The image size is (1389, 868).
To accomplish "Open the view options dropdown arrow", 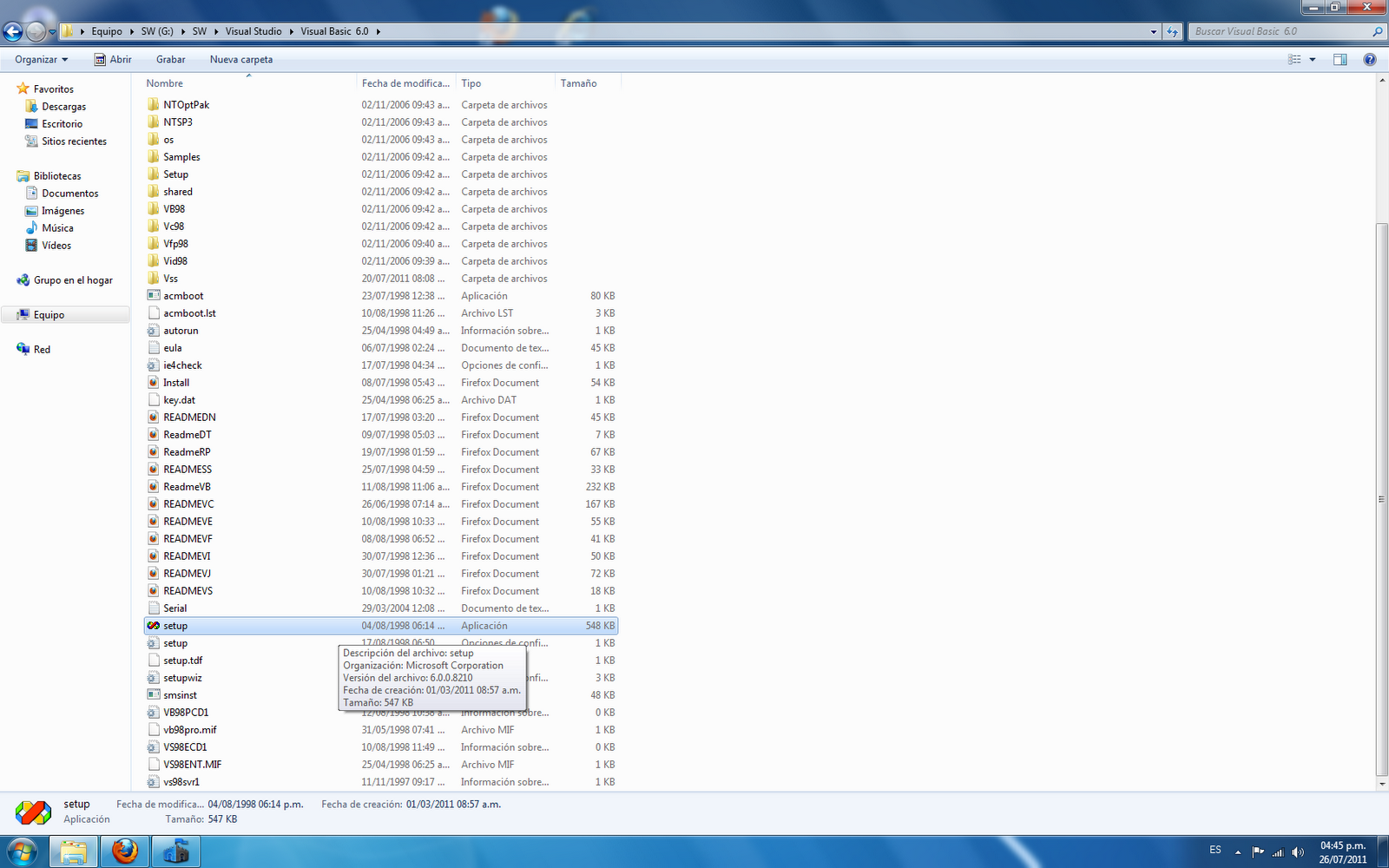I will [x=1313, y=60].
